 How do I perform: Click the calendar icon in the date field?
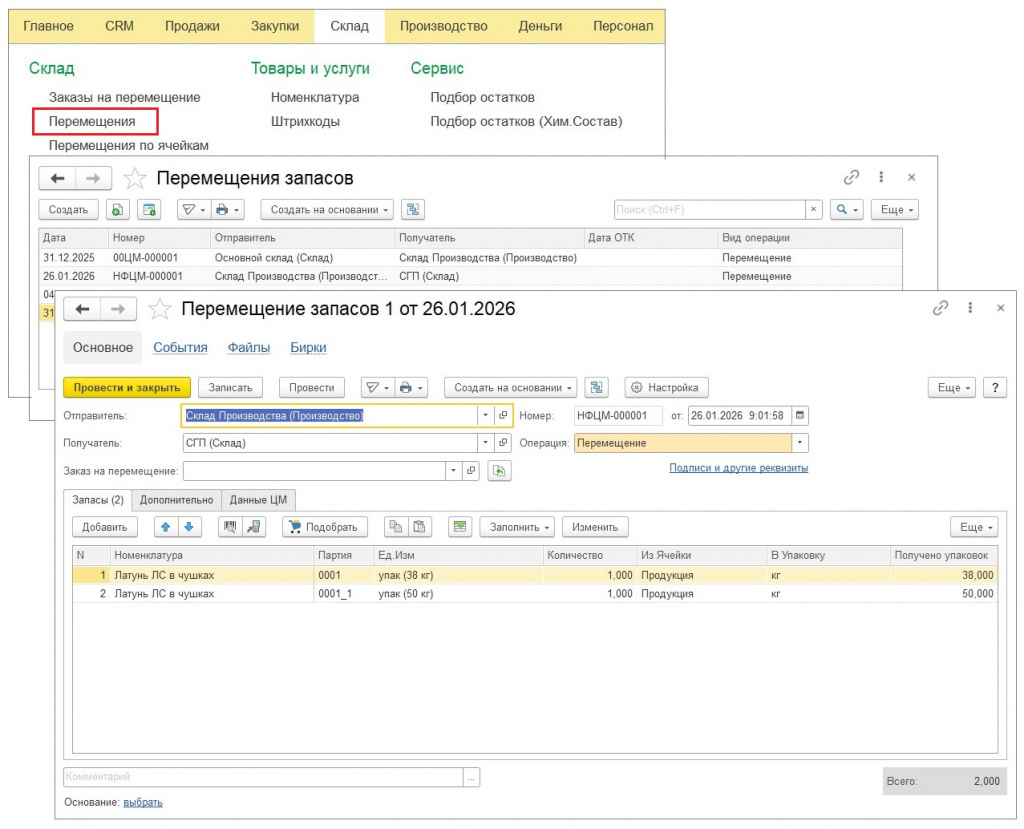pos(799,416)
